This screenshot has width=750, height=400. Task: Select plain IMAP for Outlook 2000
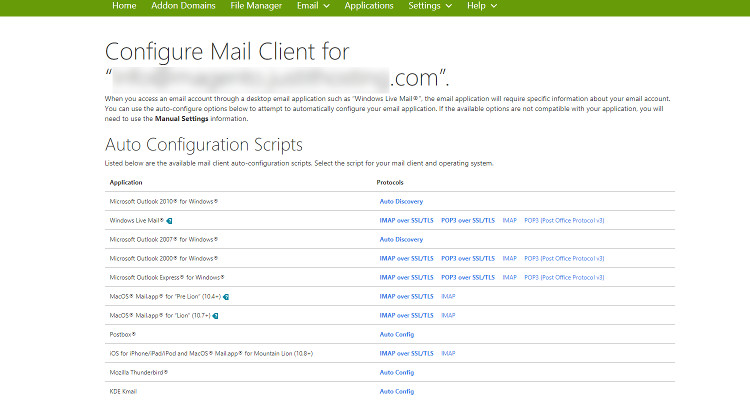pos(509,258)
